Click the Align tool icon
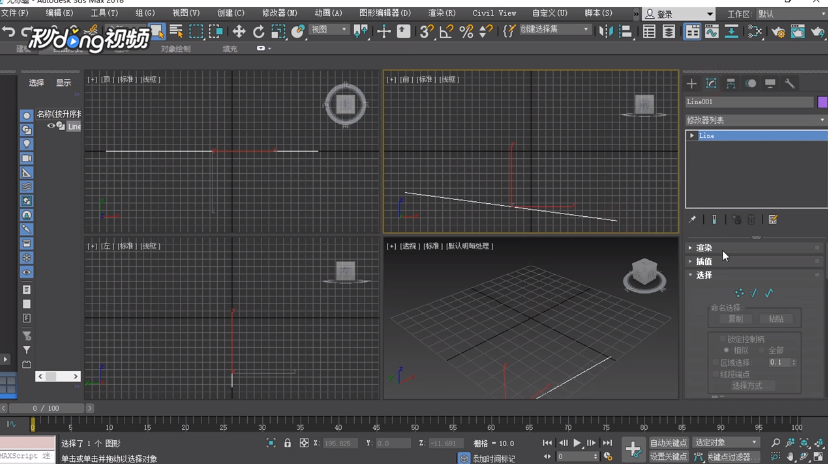The image size is (828, 464). tap(625, 32)
